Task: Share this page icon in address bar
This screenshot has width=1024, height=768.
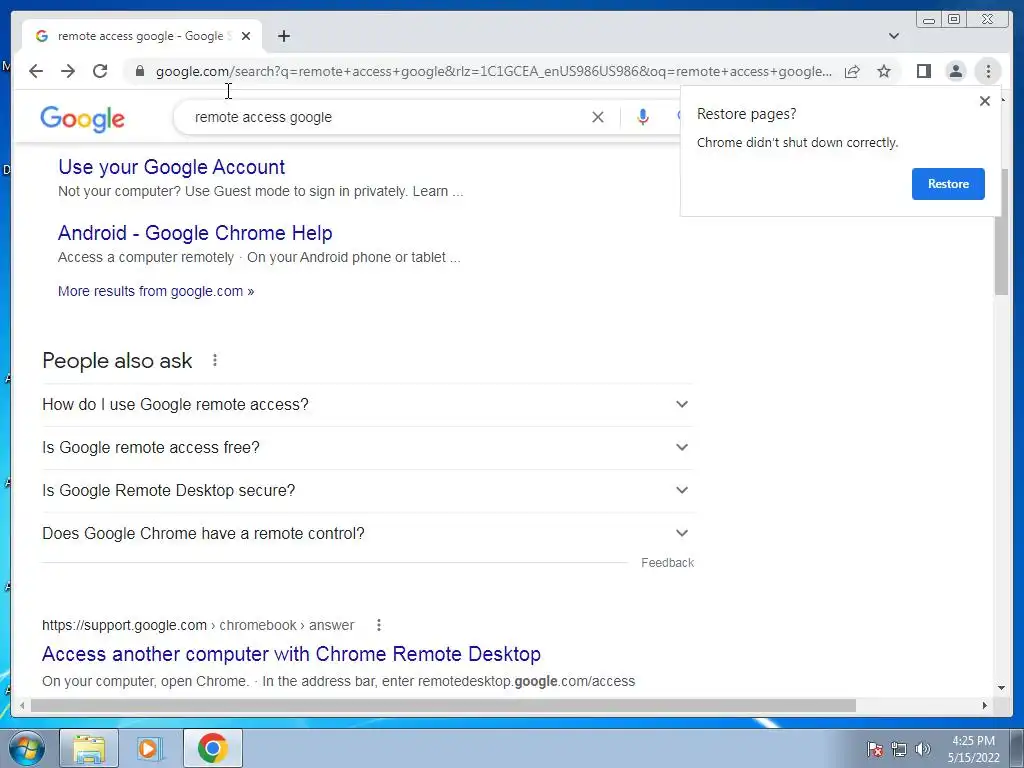Action: 852,71
